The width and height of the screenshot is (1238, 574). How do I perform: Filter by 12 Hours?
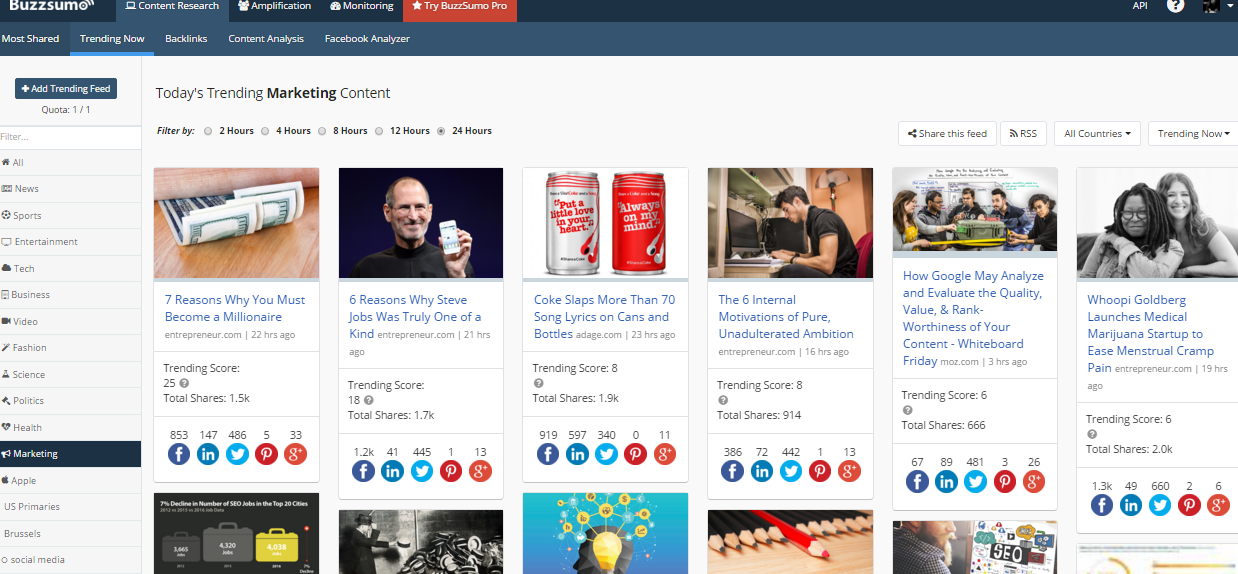(379, 131)
